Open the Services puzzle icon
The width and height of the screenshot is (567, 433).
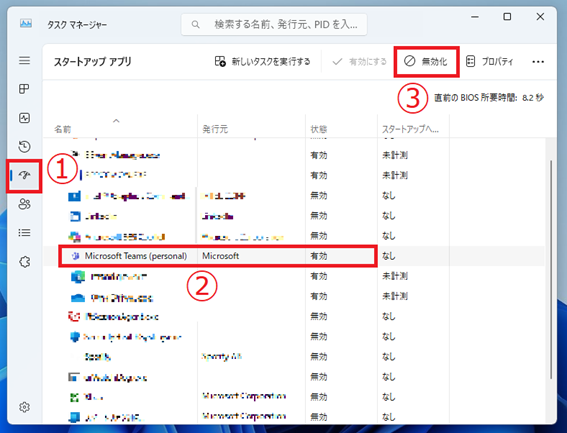[x=25, y=262]
